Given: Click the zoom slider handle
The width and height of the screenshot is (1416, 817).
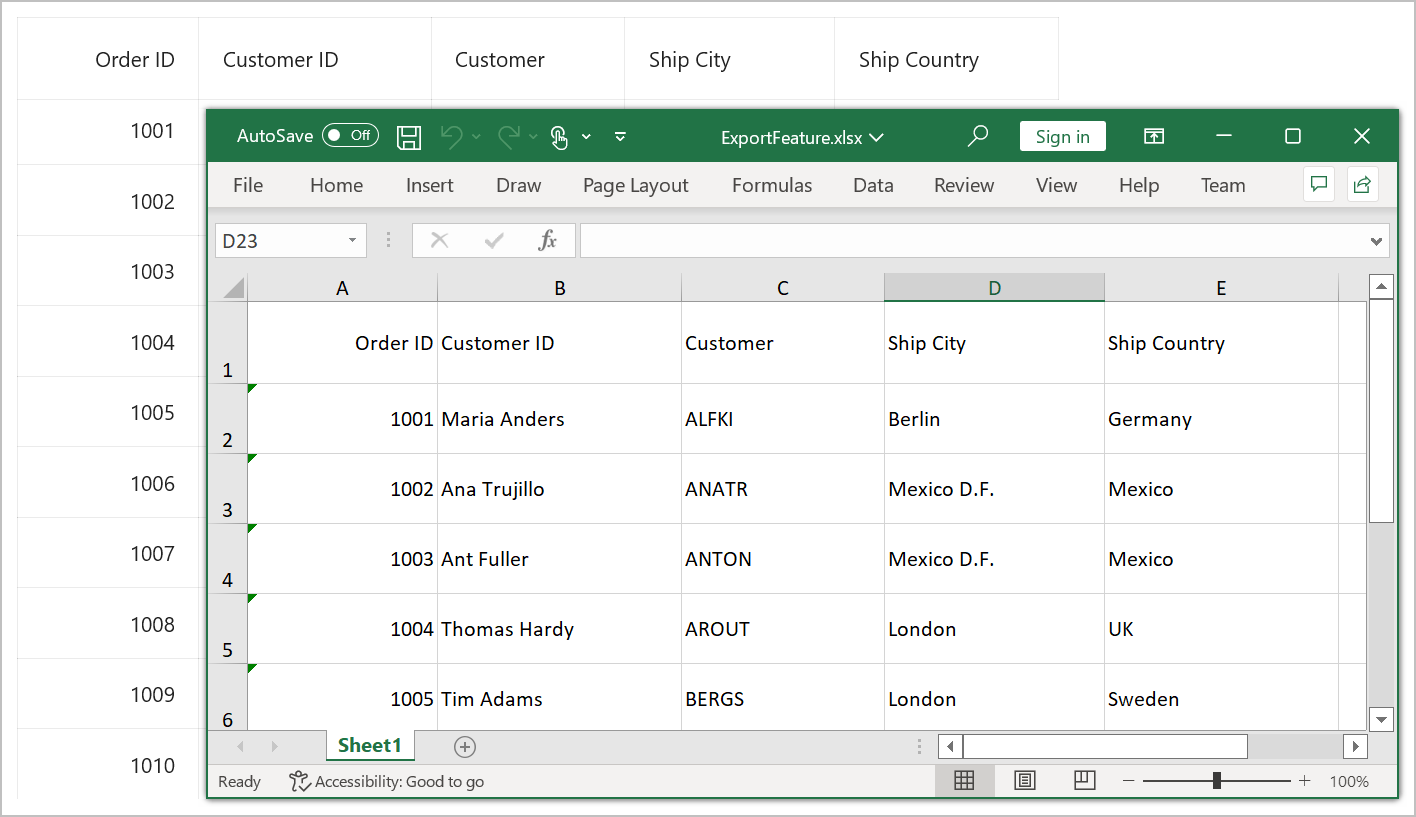Looking at the screenshot, I should click(x=1217, y=781).
